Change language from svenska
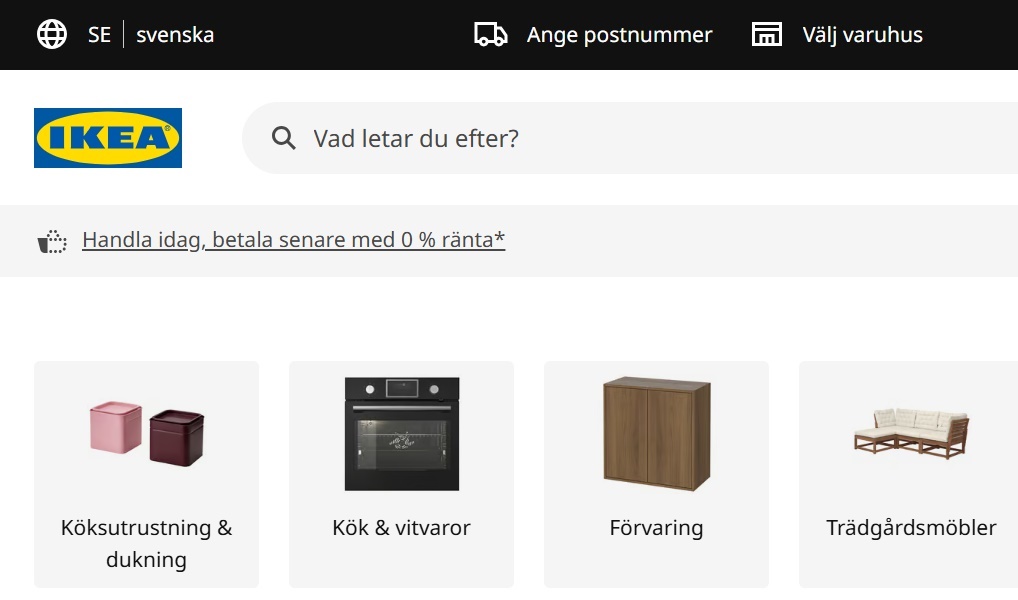This screenshot has width=1018, height=600. point(175,35)
